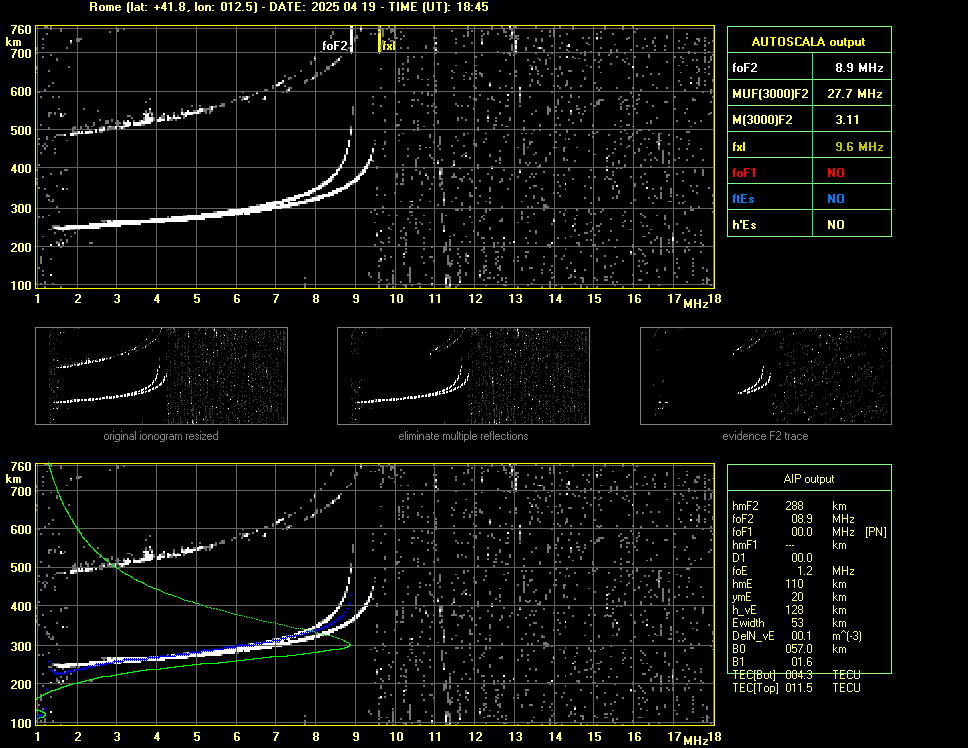This screenshot has width=968, height=748.
Task: Select the "AUTOSCALA output" table header
Action: coord(809,42)
